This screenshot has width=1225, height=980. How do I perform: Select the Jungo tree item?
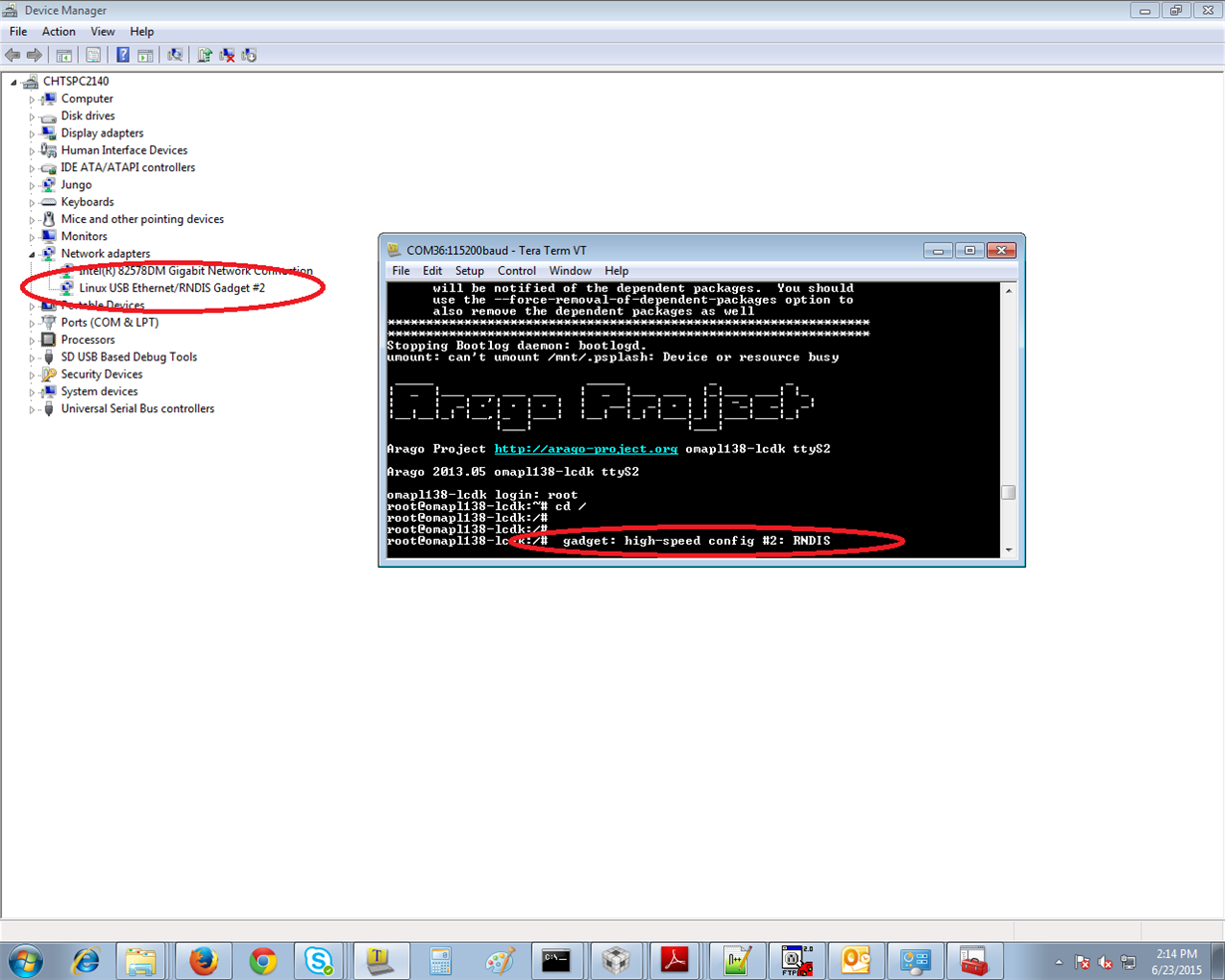point(76,185)
